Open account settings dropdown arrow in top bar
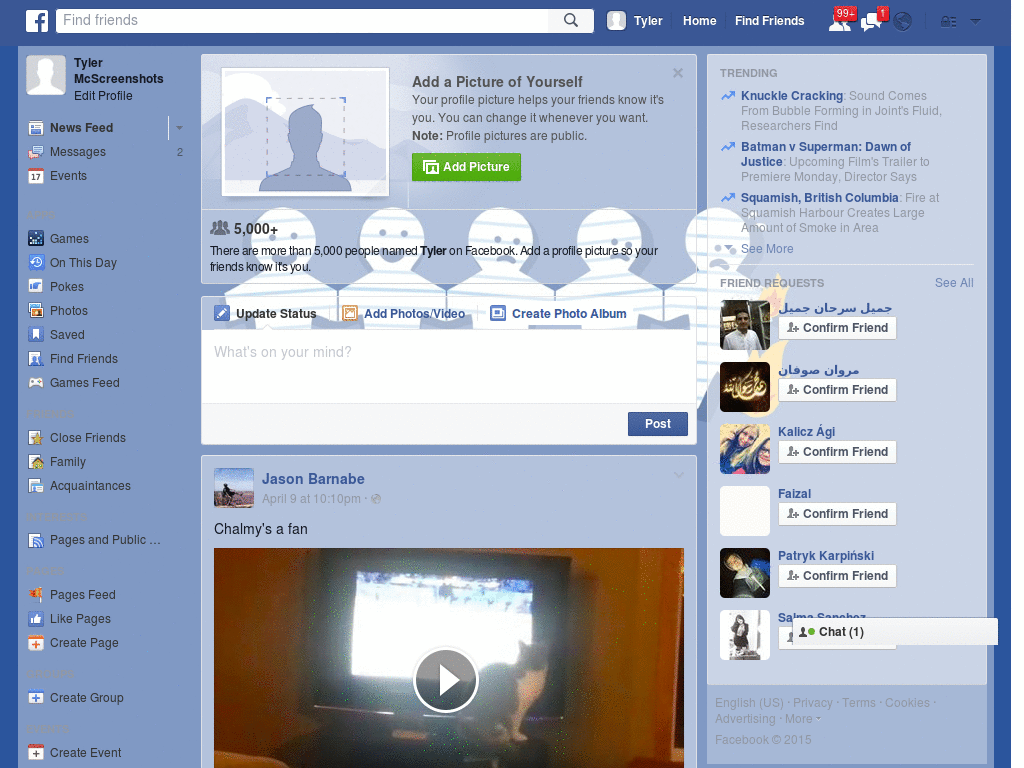Screen dimensions: 1024x768 click(x=976, y=22)
